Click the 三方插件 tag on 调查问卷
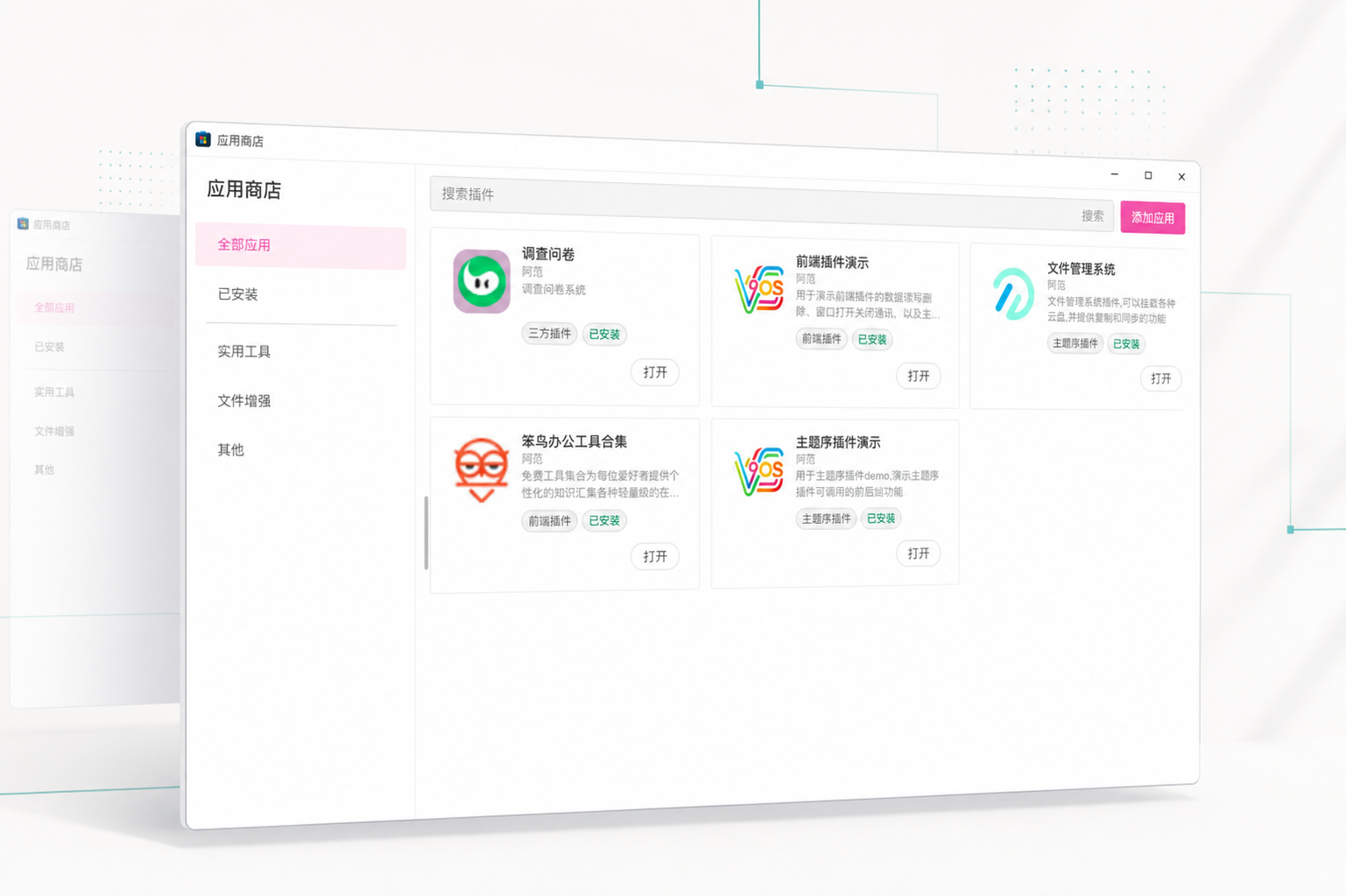1346x896 pixels. (550, 334)
